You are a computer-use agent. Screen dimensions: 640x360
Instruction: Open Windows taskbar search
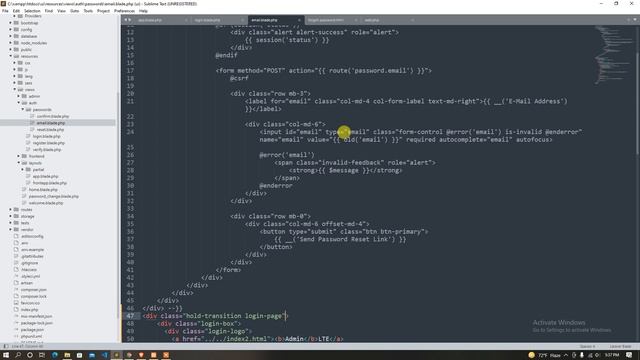click(x=18, y=355)
